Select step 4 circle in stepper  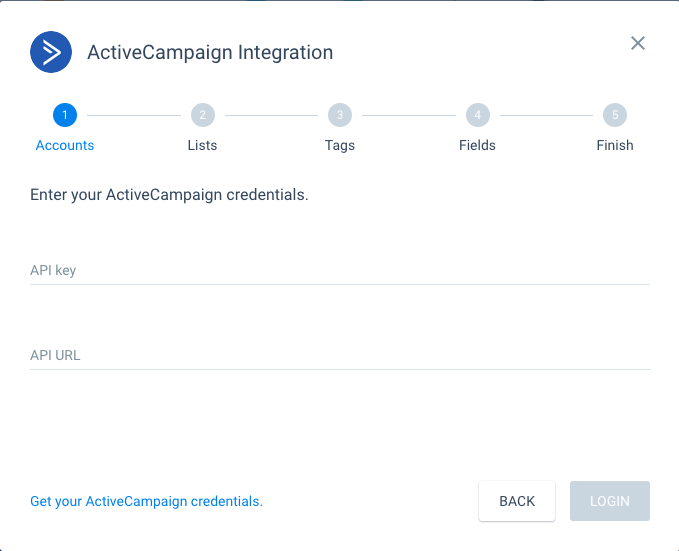tap(478, 115)
